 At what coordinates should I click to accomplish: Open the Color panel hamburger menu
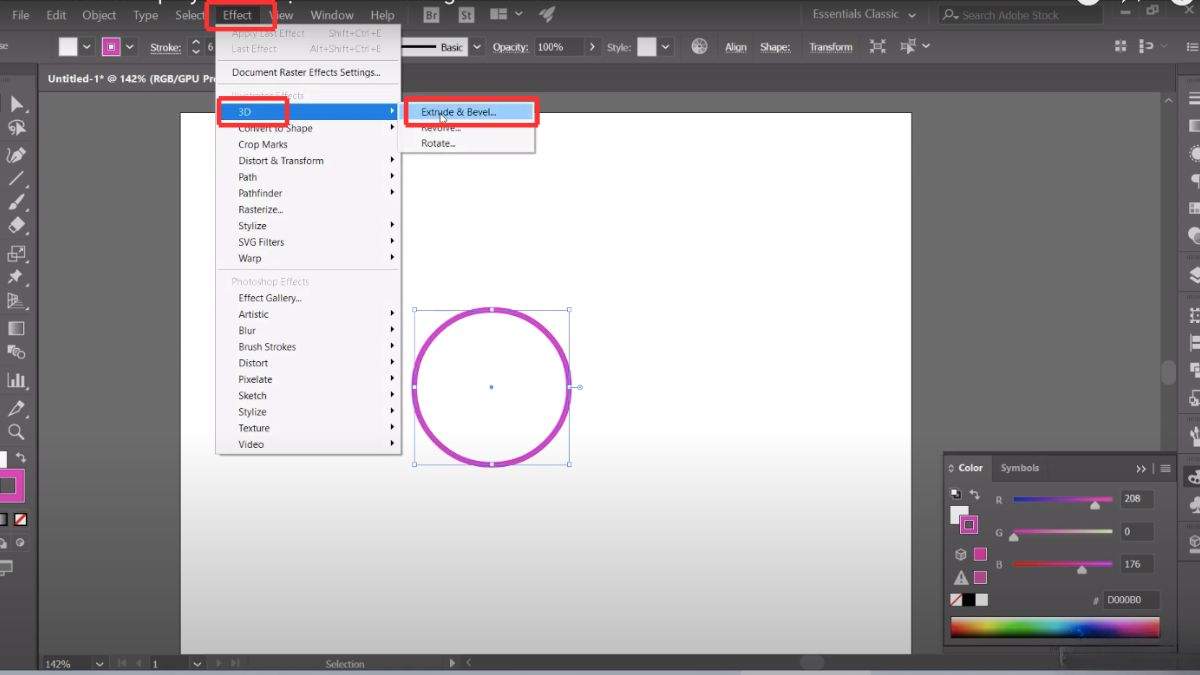1165,468
